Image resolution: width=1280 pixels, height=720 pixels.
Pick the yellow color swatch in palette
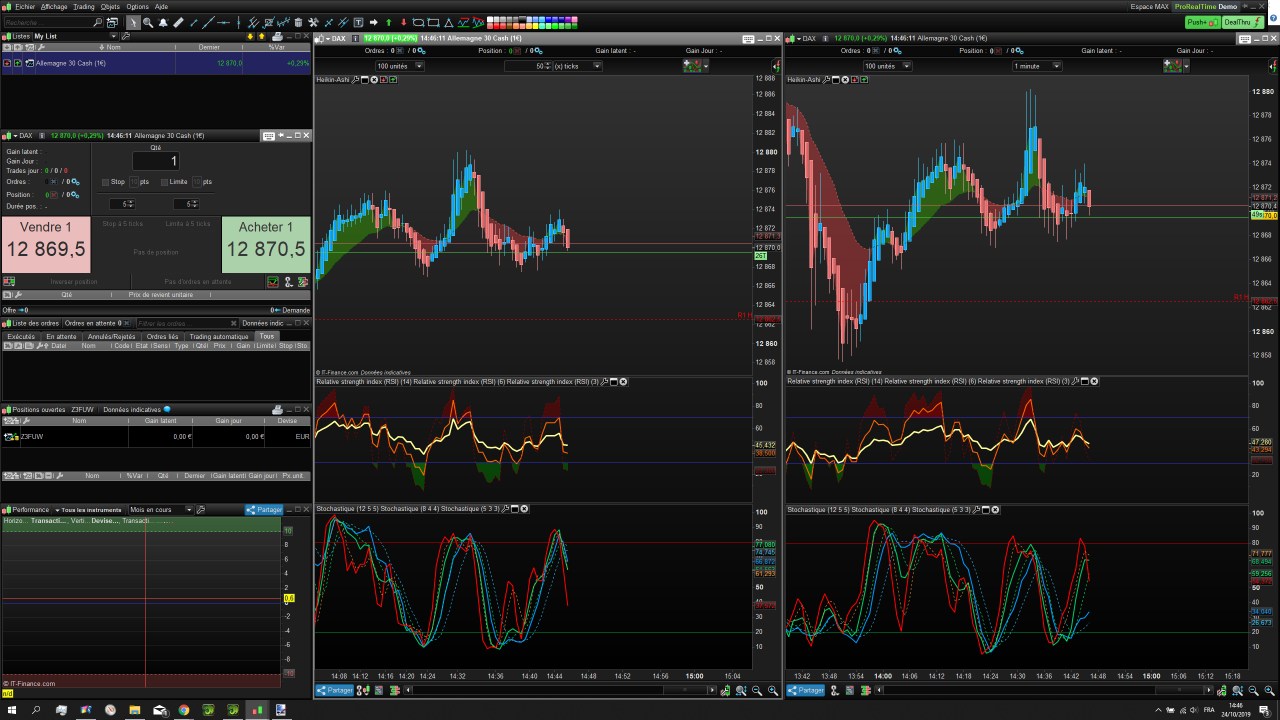[534, 26]
